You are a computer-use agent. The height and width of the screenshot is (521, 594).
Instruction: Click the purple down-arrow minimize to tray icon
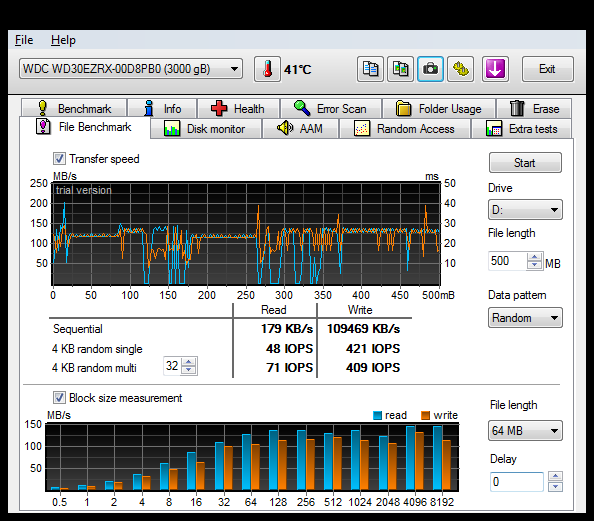pos(495,69)
